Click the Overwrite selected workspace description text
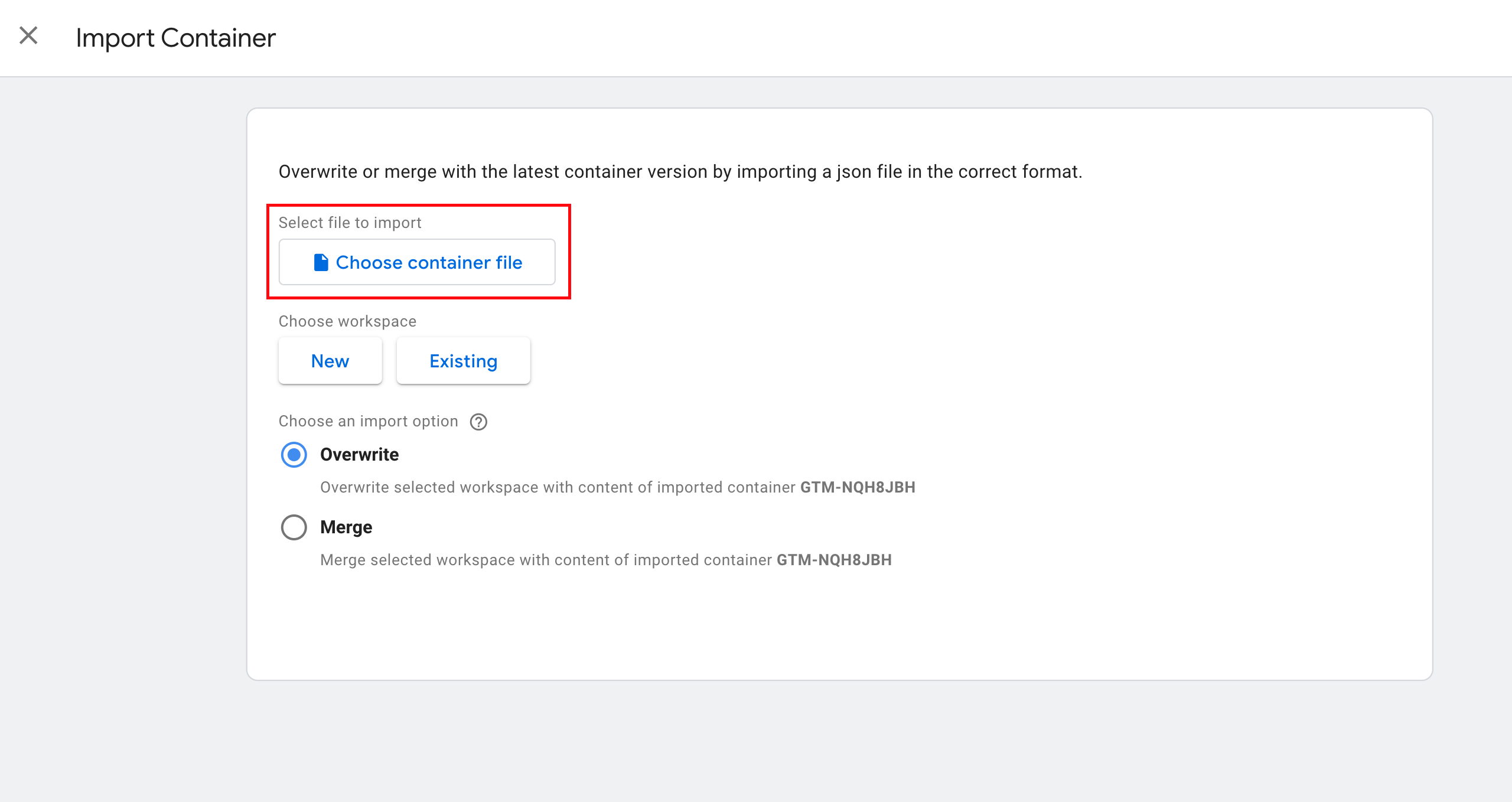 (558, 487)
